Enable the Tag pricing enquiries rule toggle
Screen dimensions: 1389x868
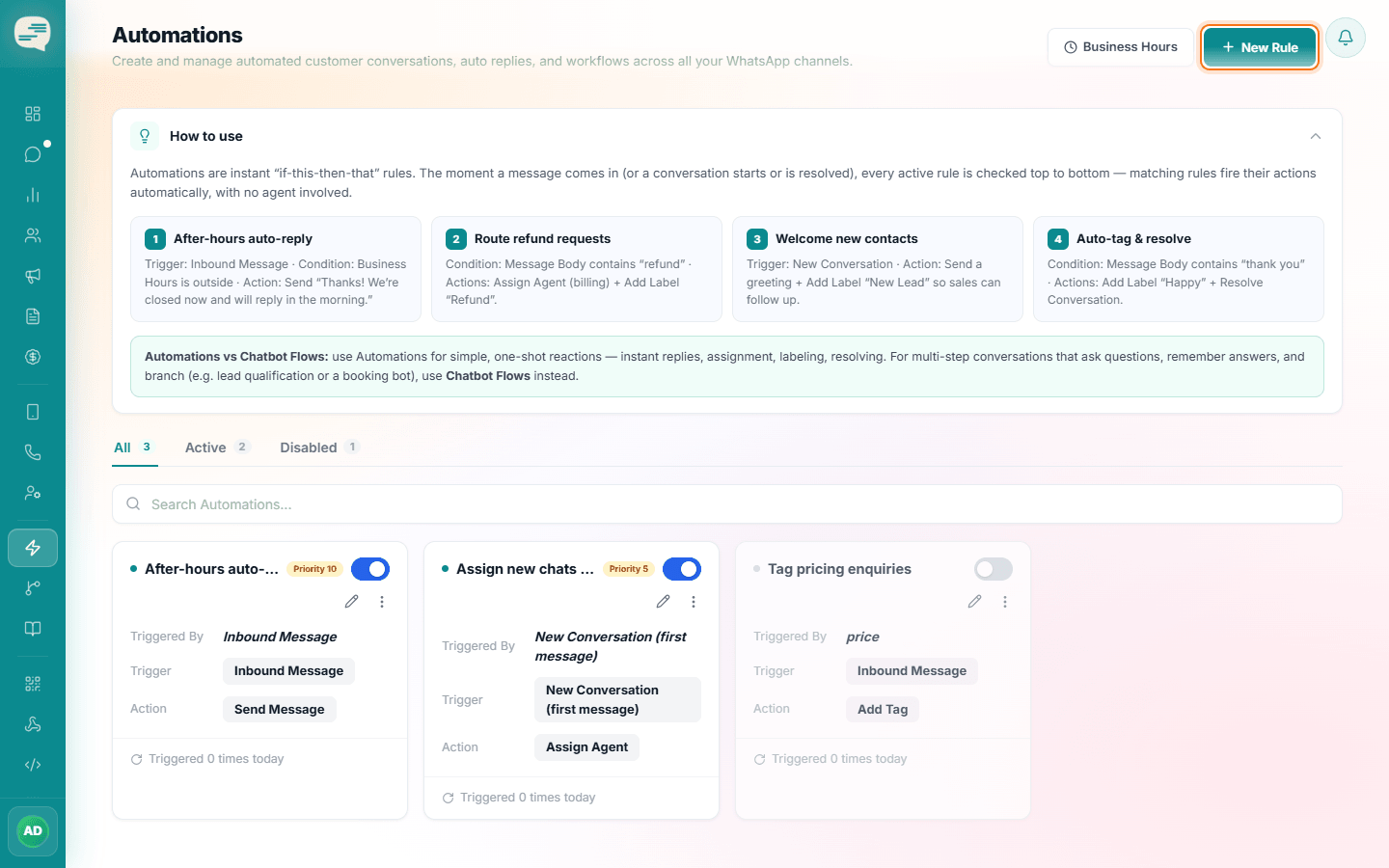994,569
